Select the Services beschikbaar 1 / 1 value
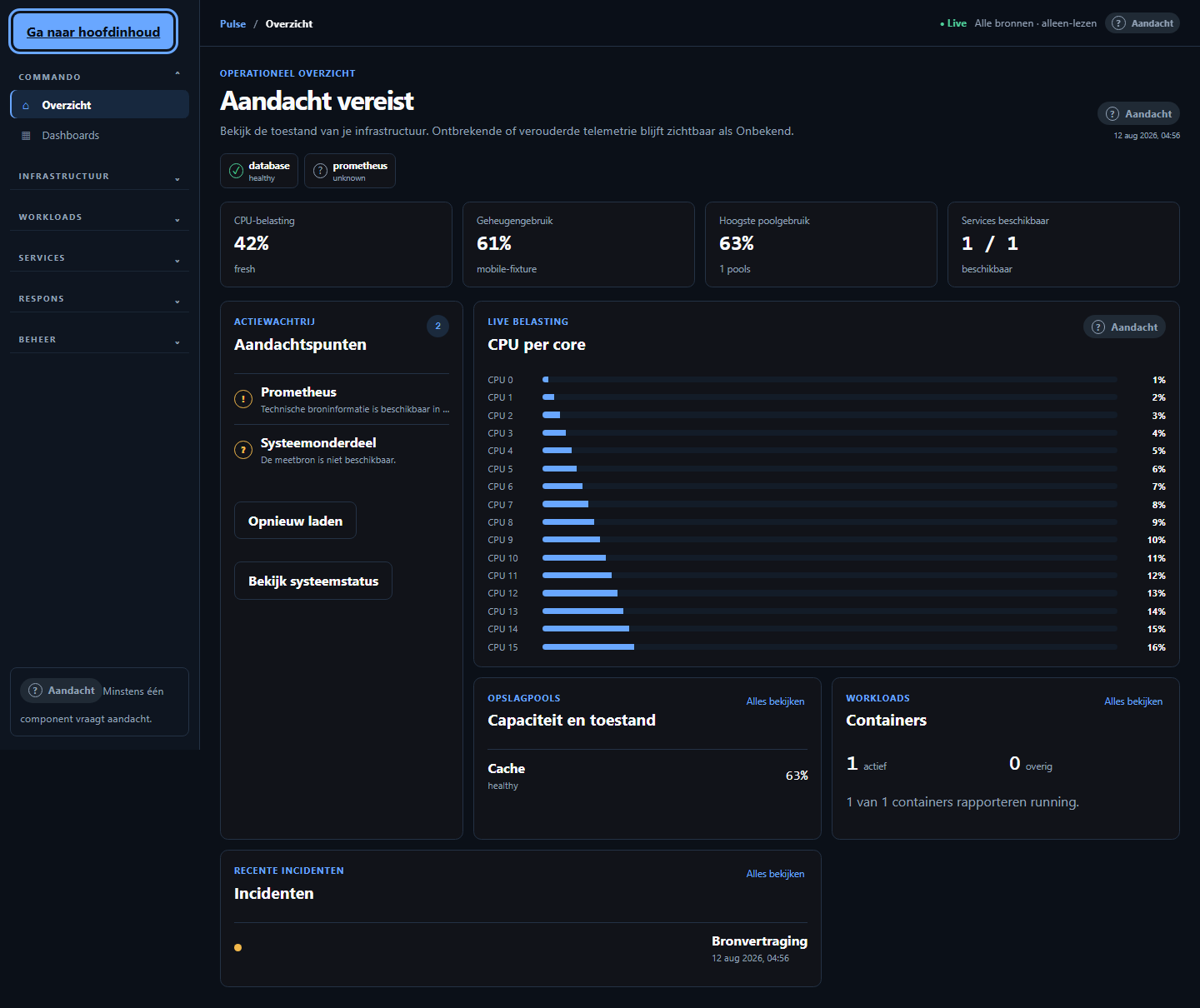The width and height of the screenshot is (1200, 1008). [x=990, y=243]
